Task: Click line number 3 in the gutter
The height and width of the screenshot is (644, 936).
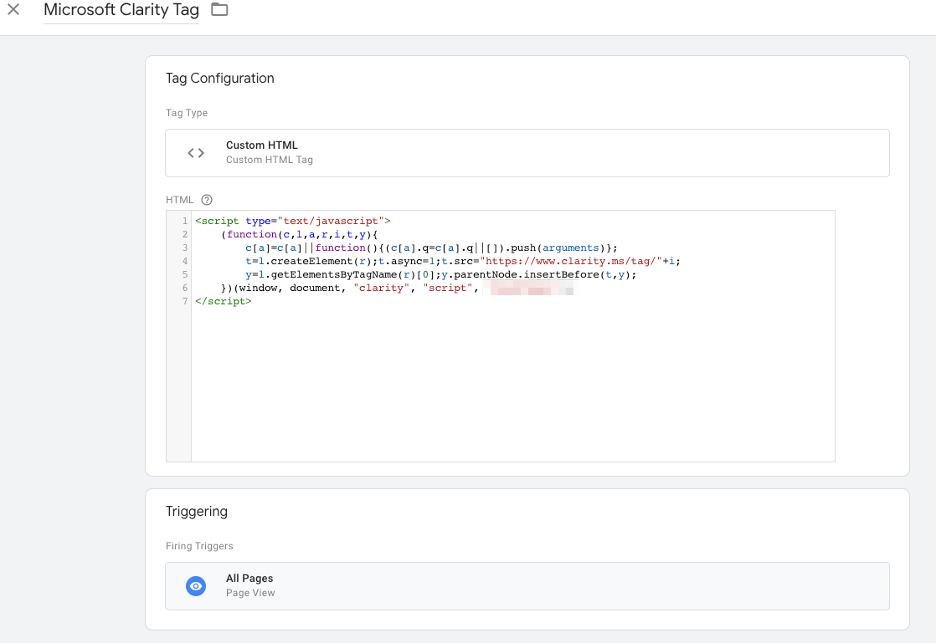Action: [x=184, y=248]
